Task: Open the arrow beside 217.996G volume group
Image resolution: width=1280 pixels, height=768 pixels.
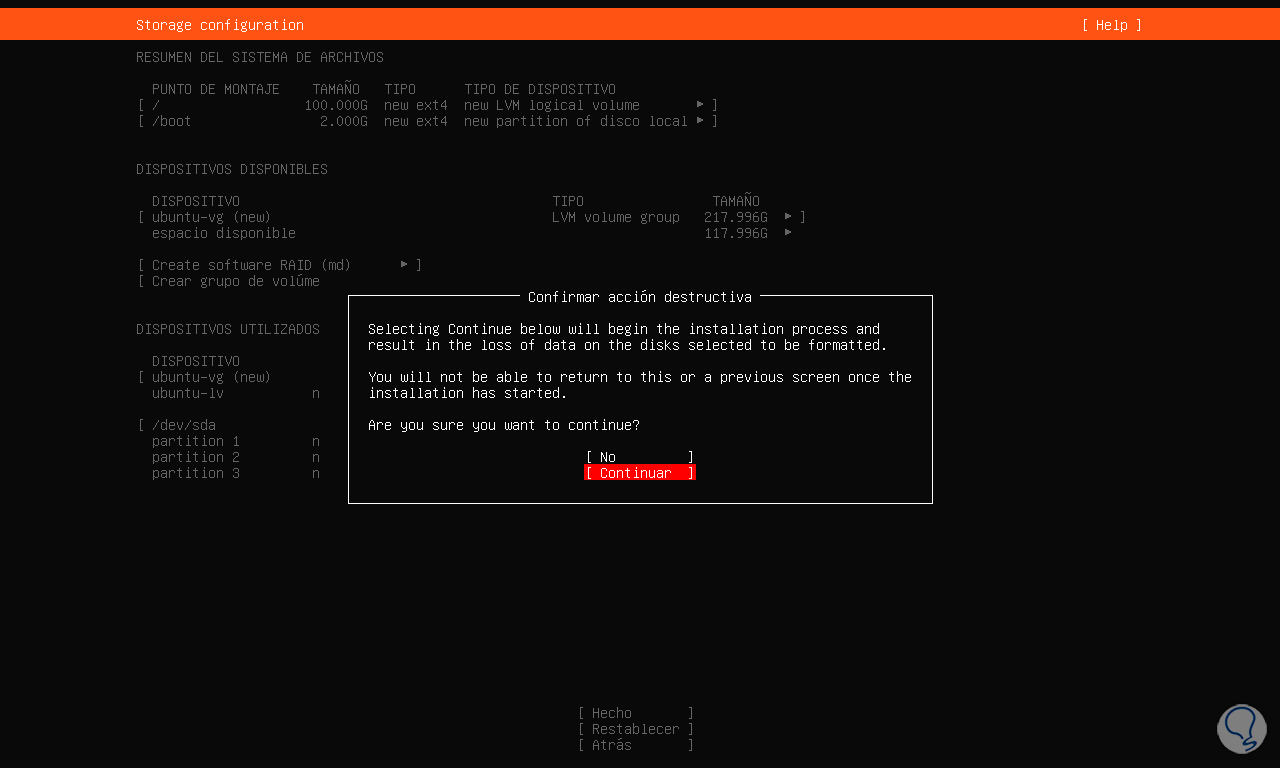Action: click(789, 216)
